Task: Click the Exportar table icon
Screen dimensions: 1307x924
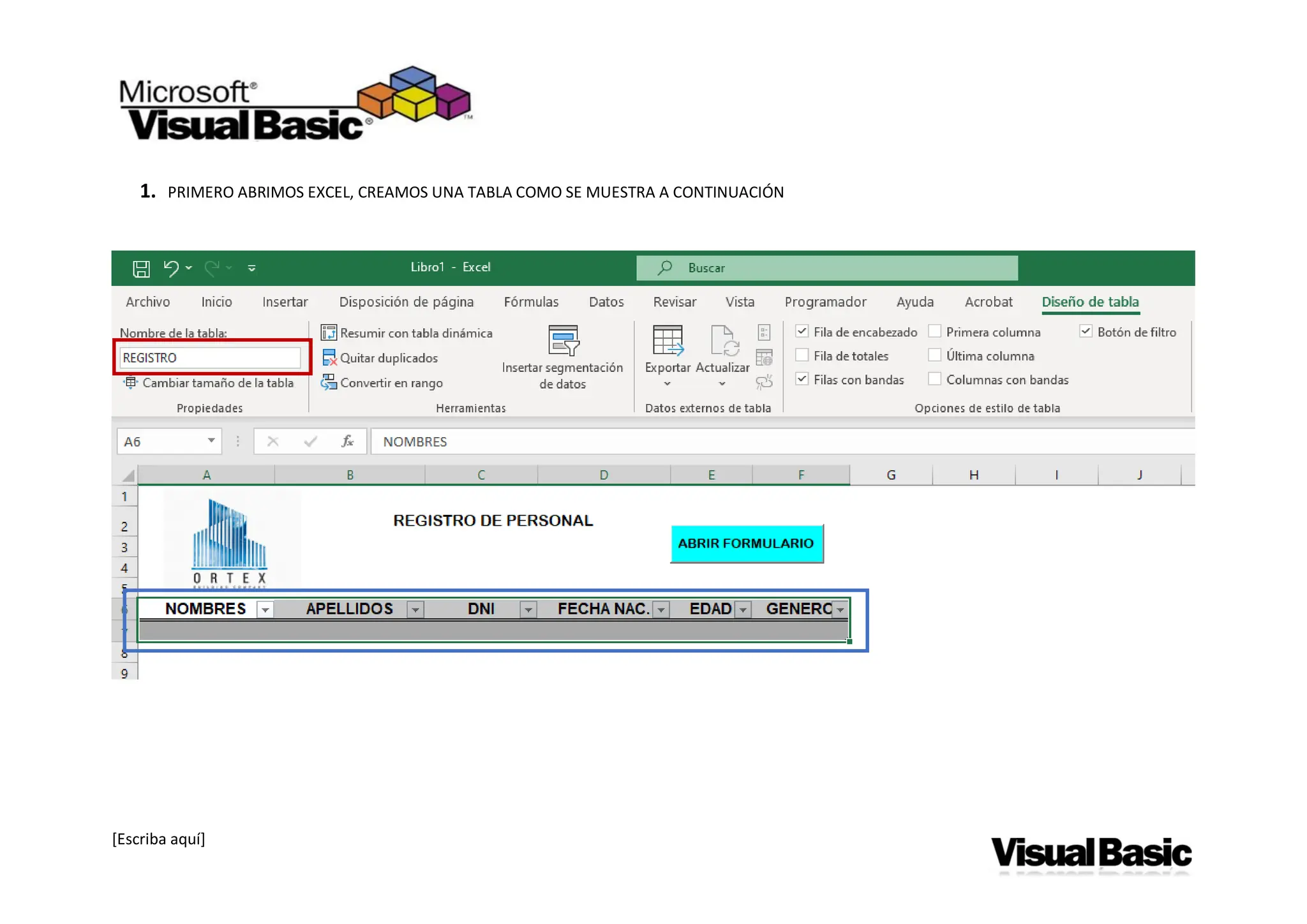Action: pos(668,340)
